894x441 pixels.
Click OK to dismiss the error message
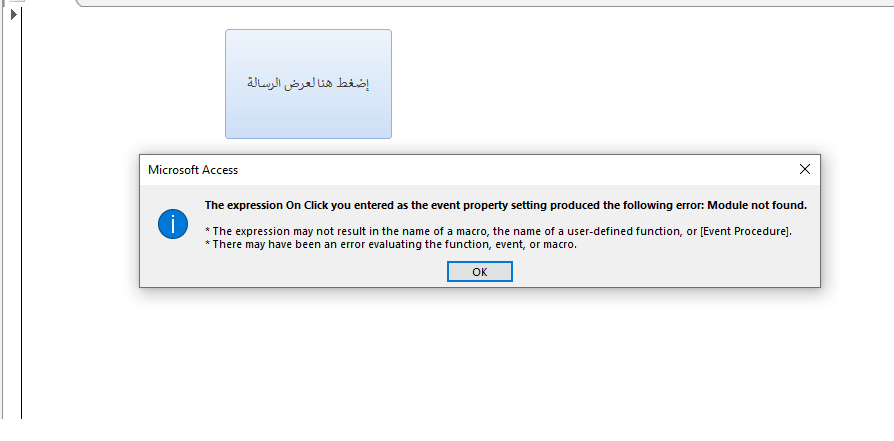[x=479, y=272]
